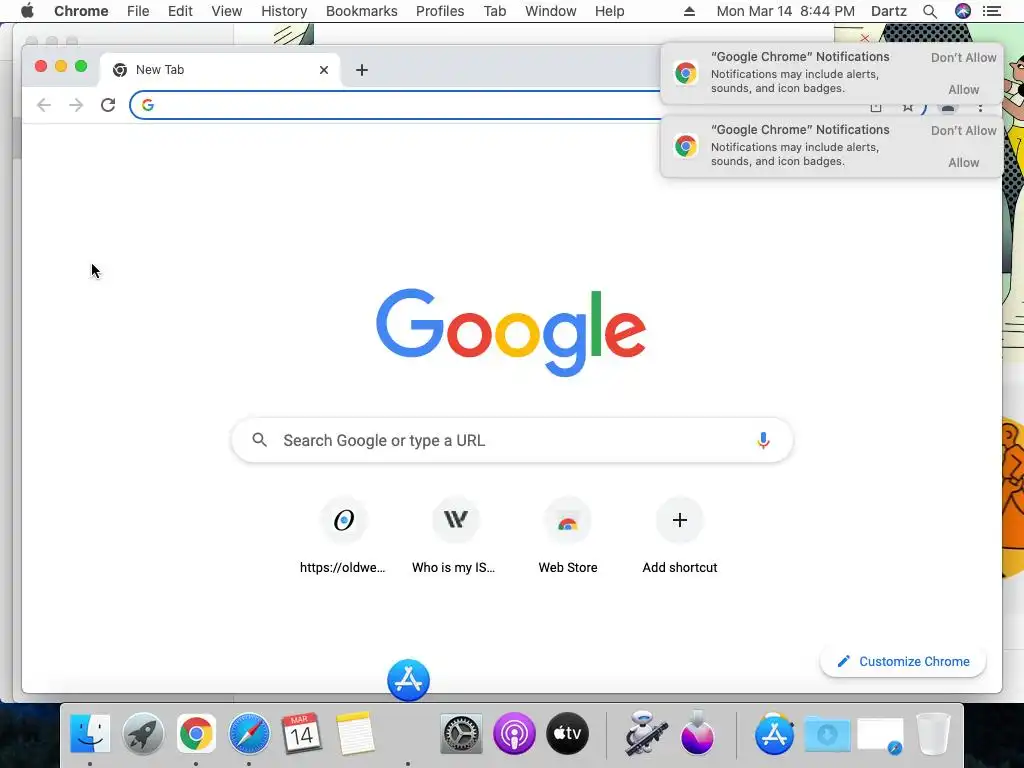Image resolution: width=1024 pixels, height=768 pixels.
Task: Click the eject icon in the menu bar
Action: 689,11
